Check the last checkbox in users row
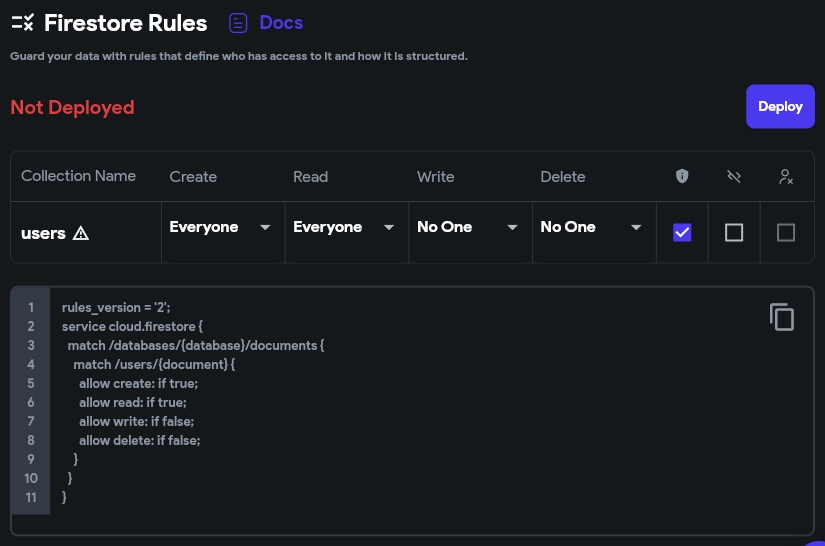The width and height of the screenshot is (825, 546). pyautogui.click(x=786, y=232)
